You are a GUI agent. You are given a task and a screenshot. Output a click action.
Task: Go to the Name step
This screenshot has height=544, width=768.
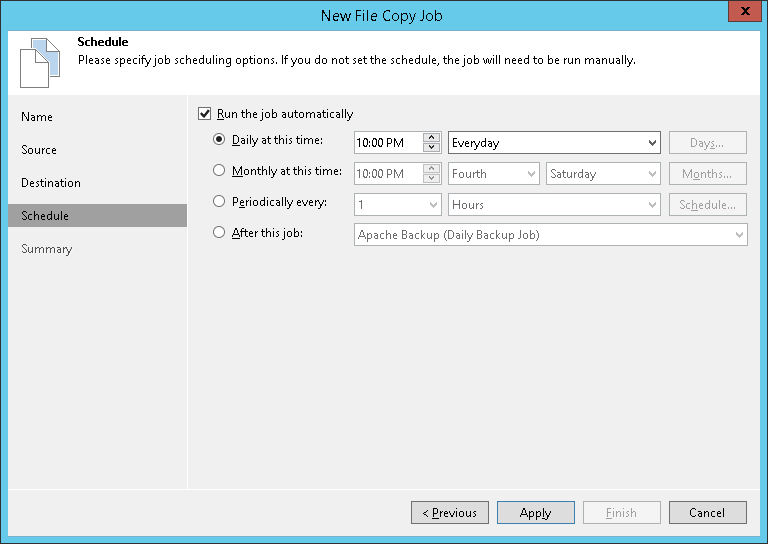tap(37, 117)
